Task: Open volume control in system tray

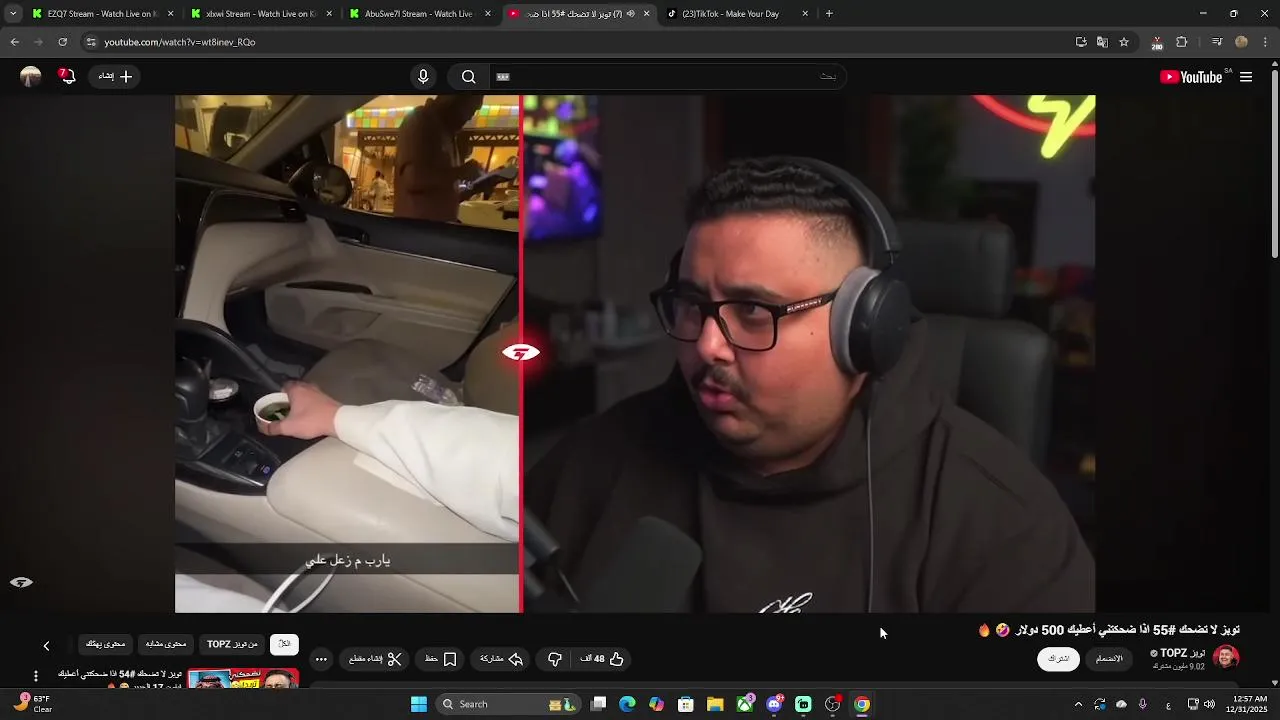Action: [x=1208, y=704]
